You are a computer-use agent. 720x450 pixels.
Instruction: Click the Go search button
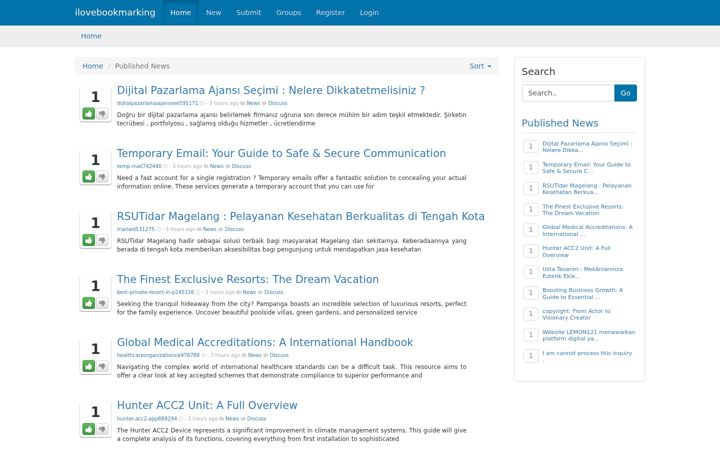pyautogui.click(x=625, y=93)
